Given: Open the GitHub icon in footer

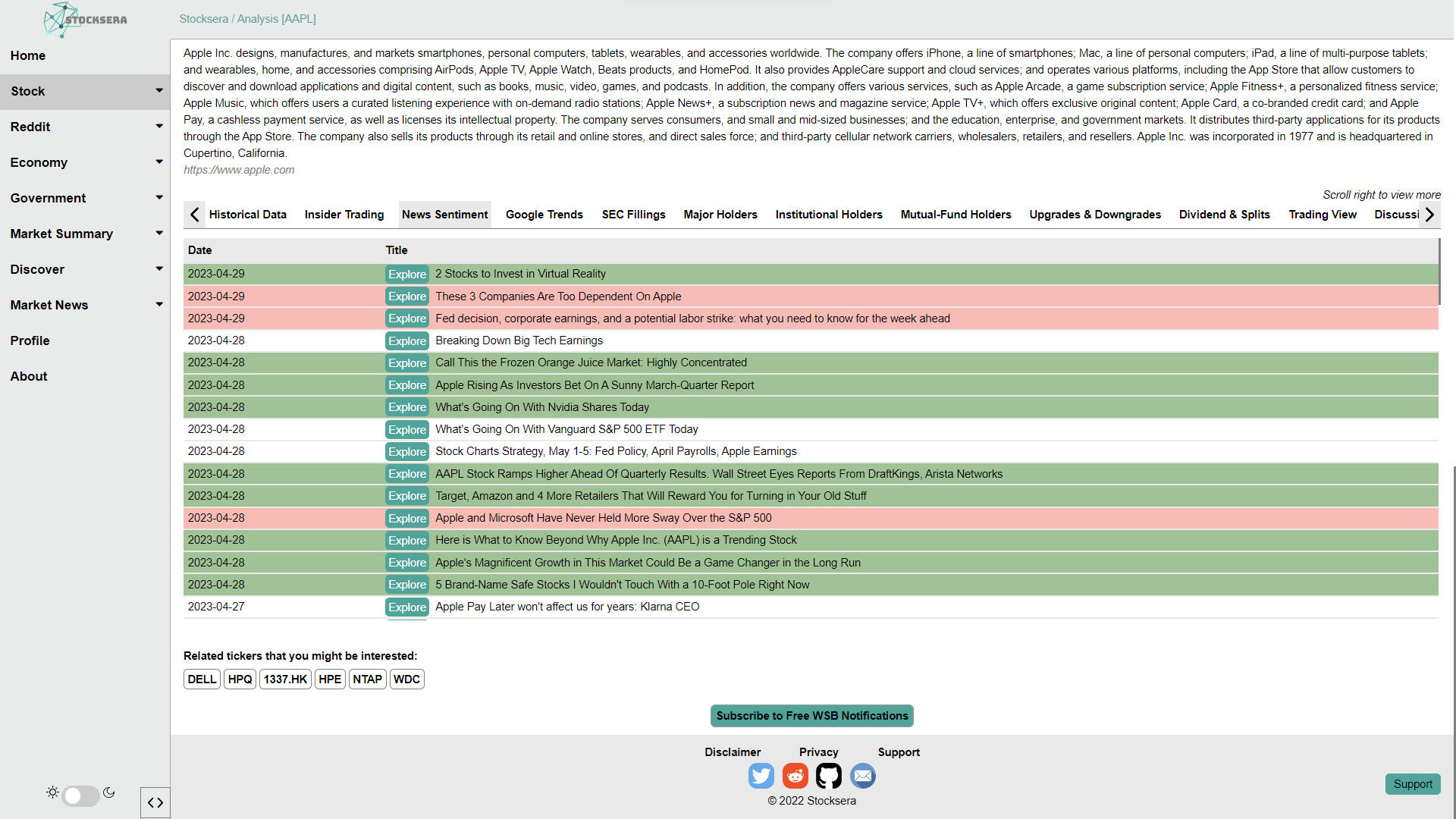Looking at the screenshot, I should click(828, 776).
